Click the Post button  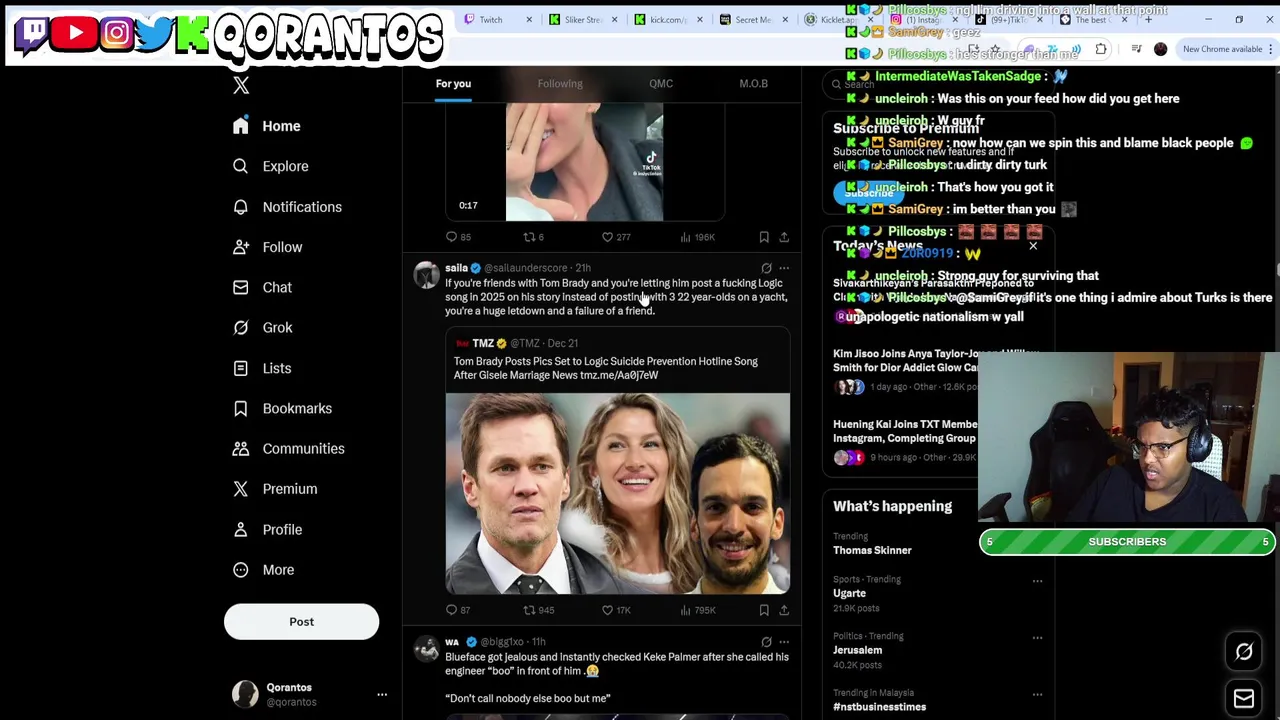tap(301, 622)
